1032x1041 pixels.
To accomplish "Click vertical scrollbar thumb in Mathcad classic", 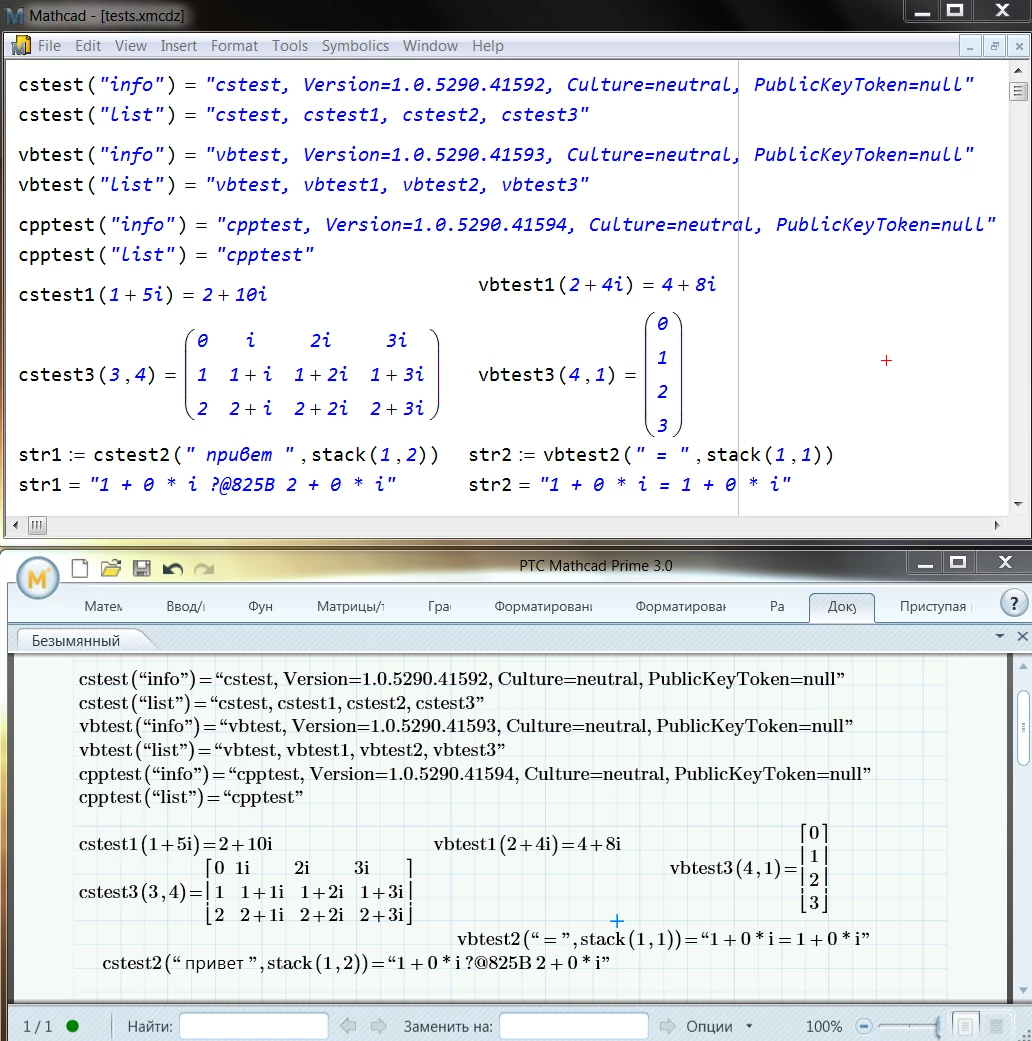I will click(x=1018, y=91).
